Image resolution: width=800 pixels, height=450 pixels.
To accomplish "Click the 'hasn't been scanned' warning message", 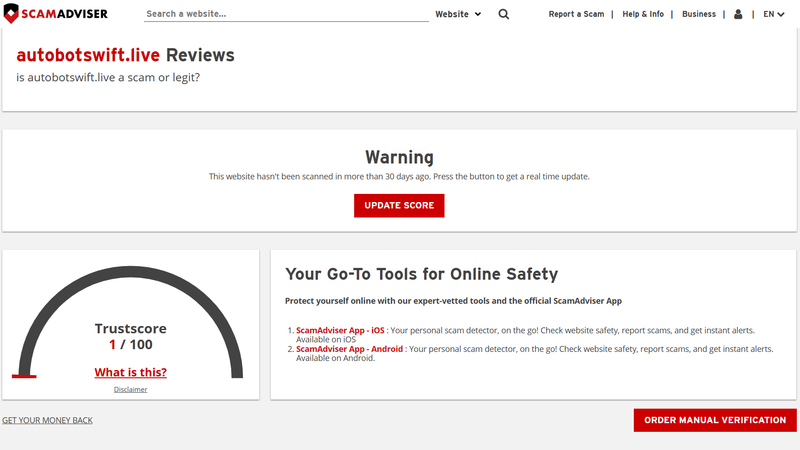I will pyautogui.click(x=399, y=177).
